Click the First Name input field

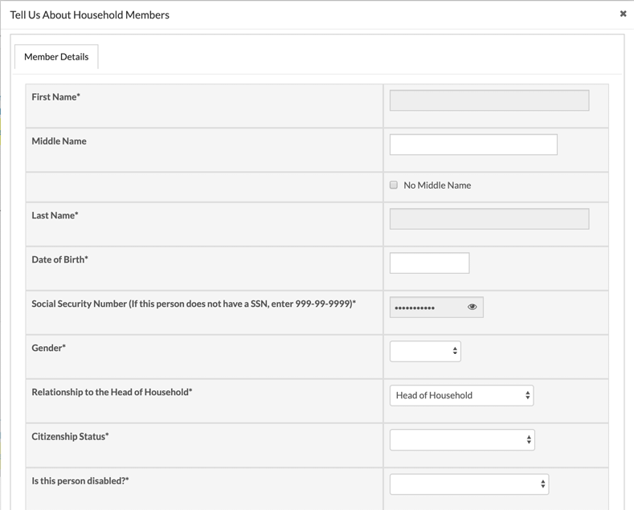pyautogui.click(x=488, y=100)
